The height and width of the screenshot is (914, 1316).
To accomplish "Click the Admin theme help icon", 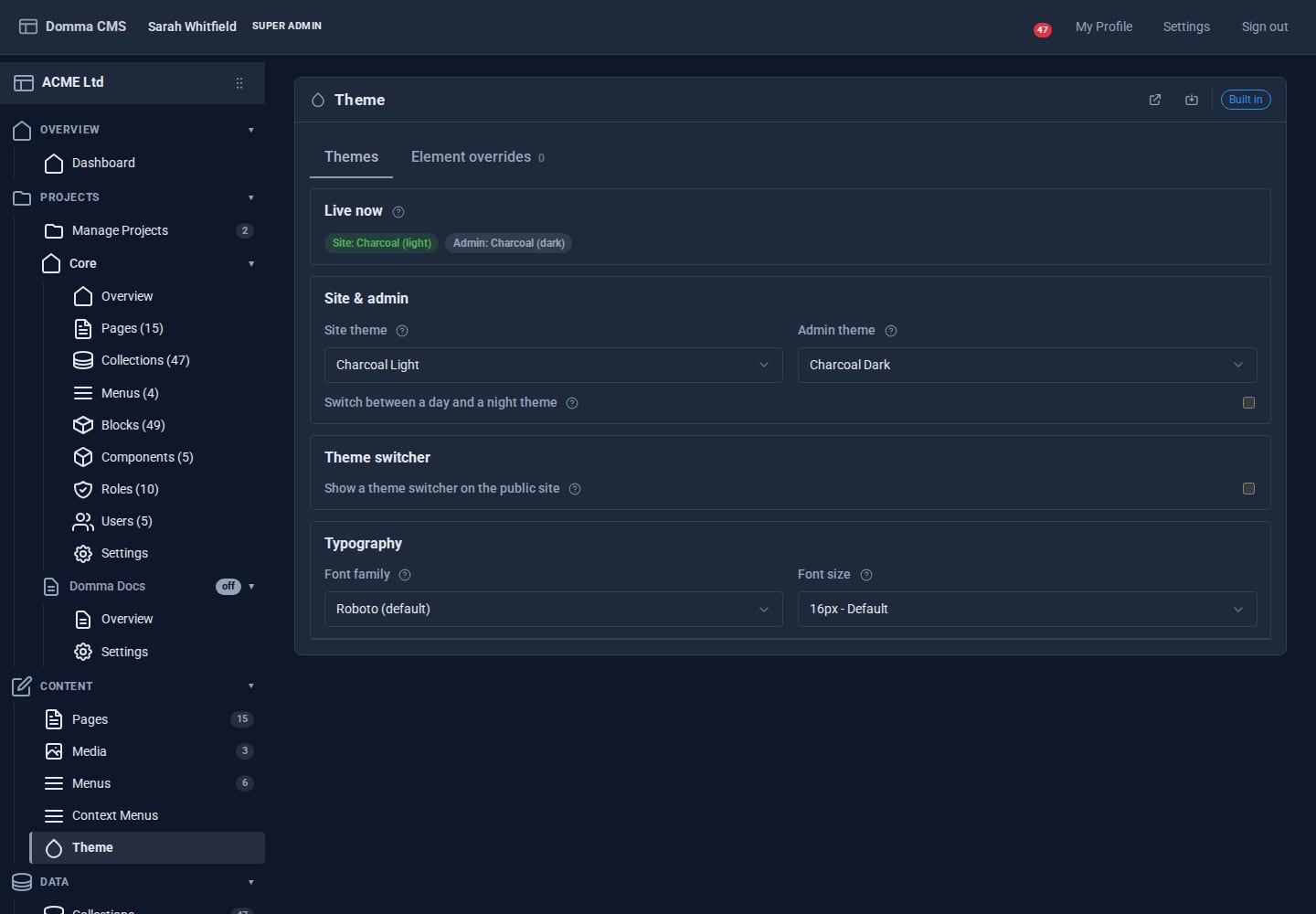I will click(x=891, y=331).
